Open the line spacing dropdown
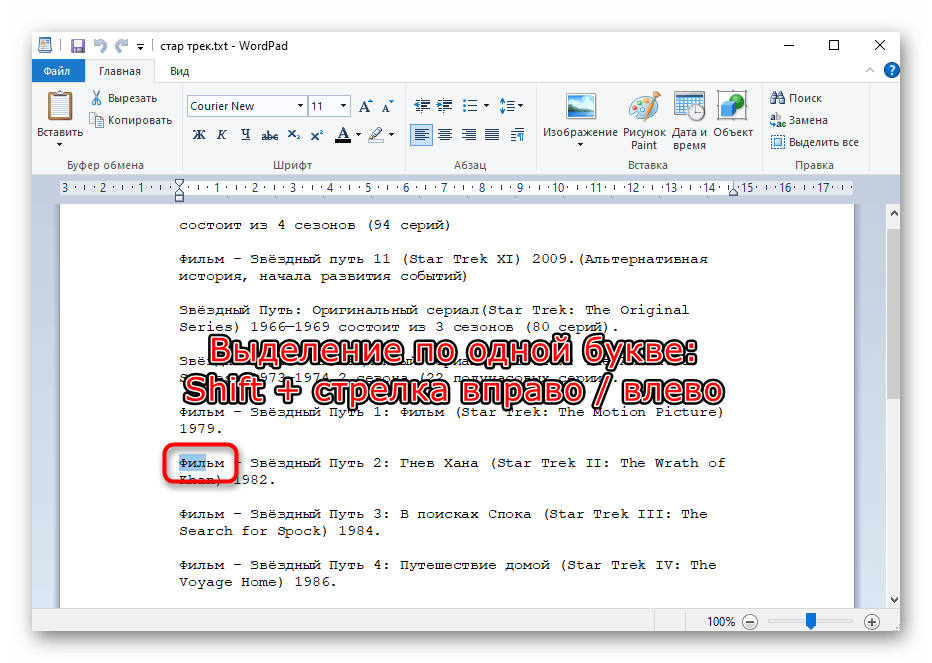 tap(511, 106)
